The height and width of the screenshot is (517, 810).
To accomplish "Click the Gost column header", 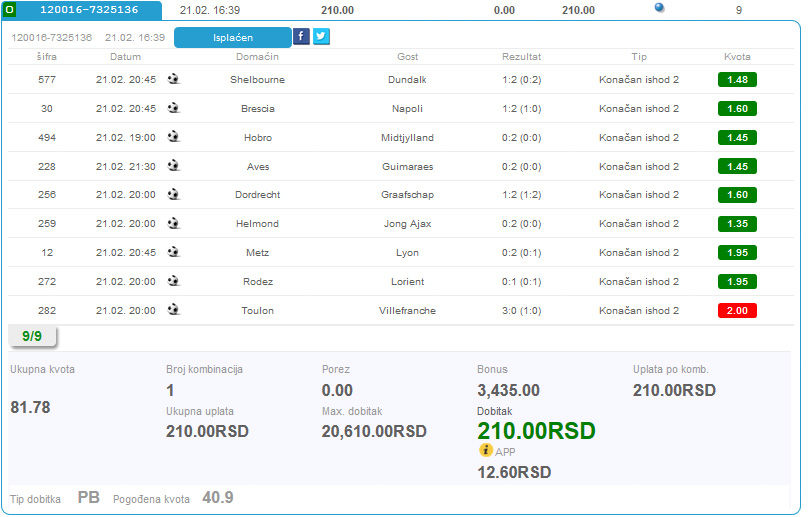I will coord(408,57).
